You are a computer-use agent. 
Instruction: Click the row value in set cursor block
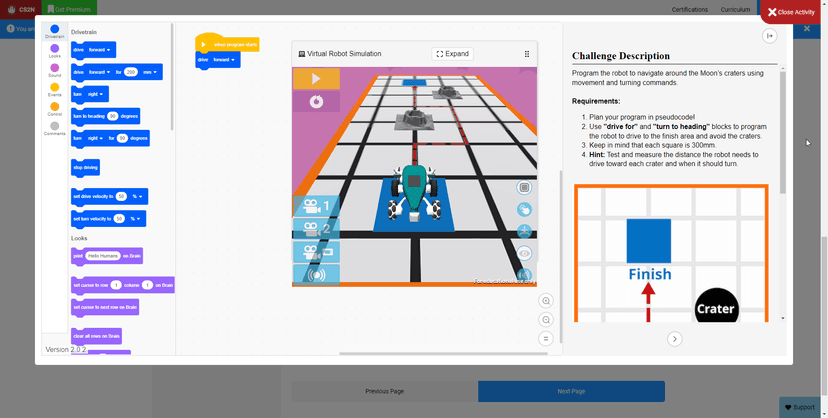click(116, 285)
